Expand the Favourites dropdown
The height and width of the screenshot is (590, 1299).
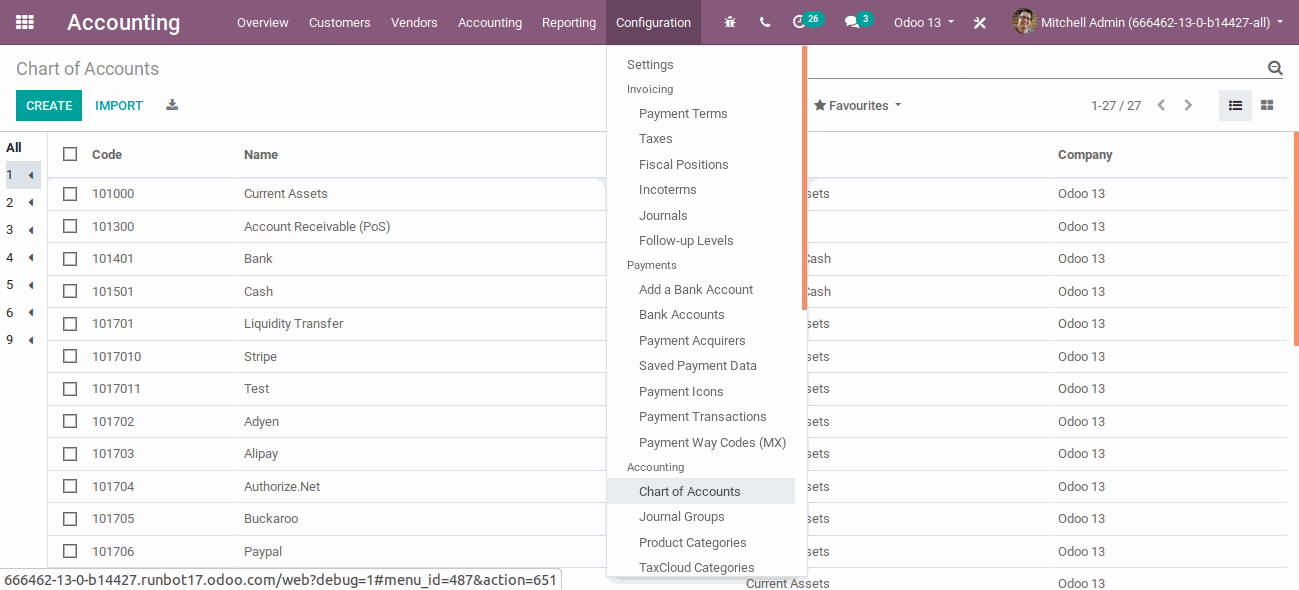(858, 105)
